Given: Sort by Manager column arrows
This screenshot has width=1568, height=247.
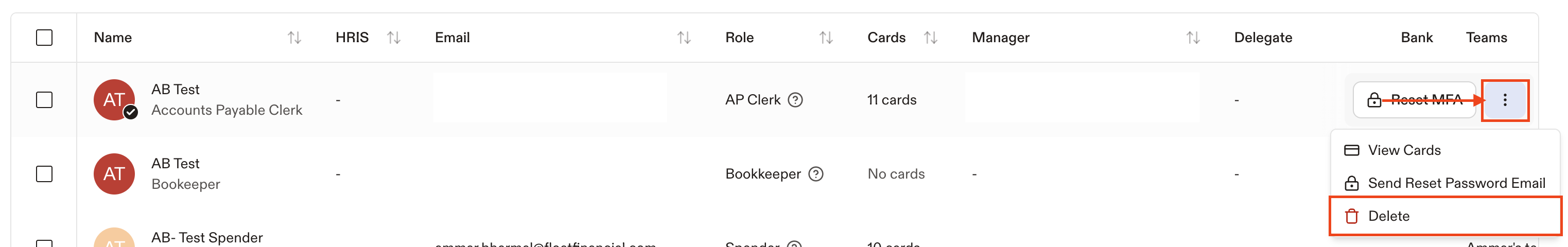Looking at the screenshot, I should [x=1193, y=38].
